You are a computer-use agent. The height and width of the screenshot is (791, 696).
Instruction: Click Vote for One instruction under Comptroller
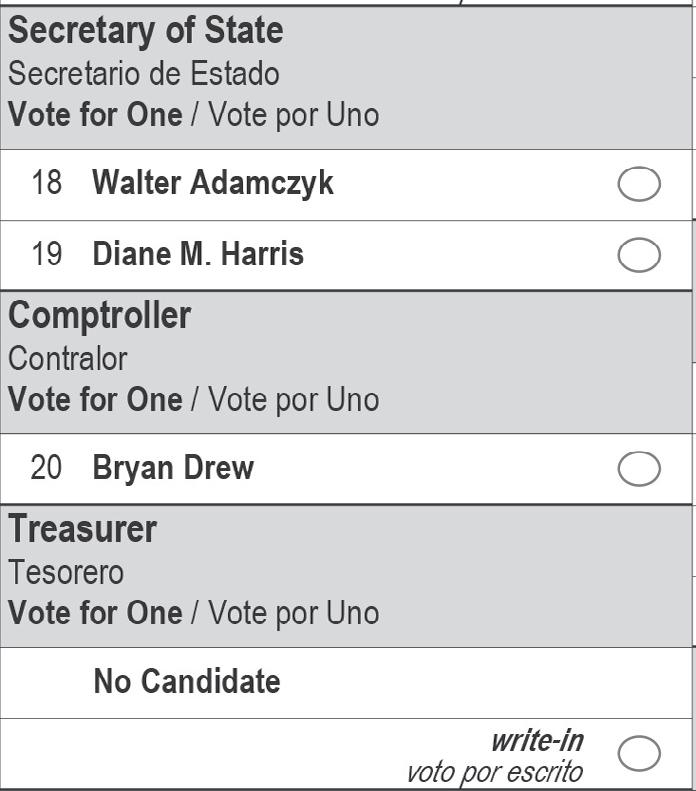point(96,400)
